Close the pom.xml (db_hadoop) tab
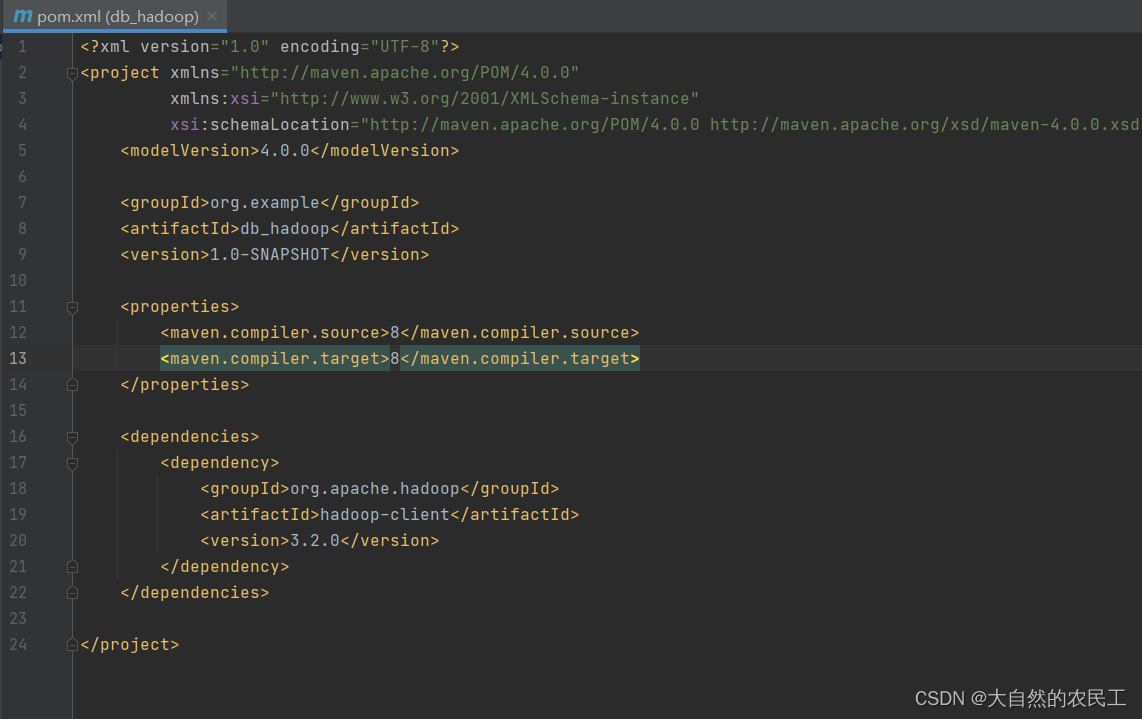The image size is (1142, 719). pos(211,17)
